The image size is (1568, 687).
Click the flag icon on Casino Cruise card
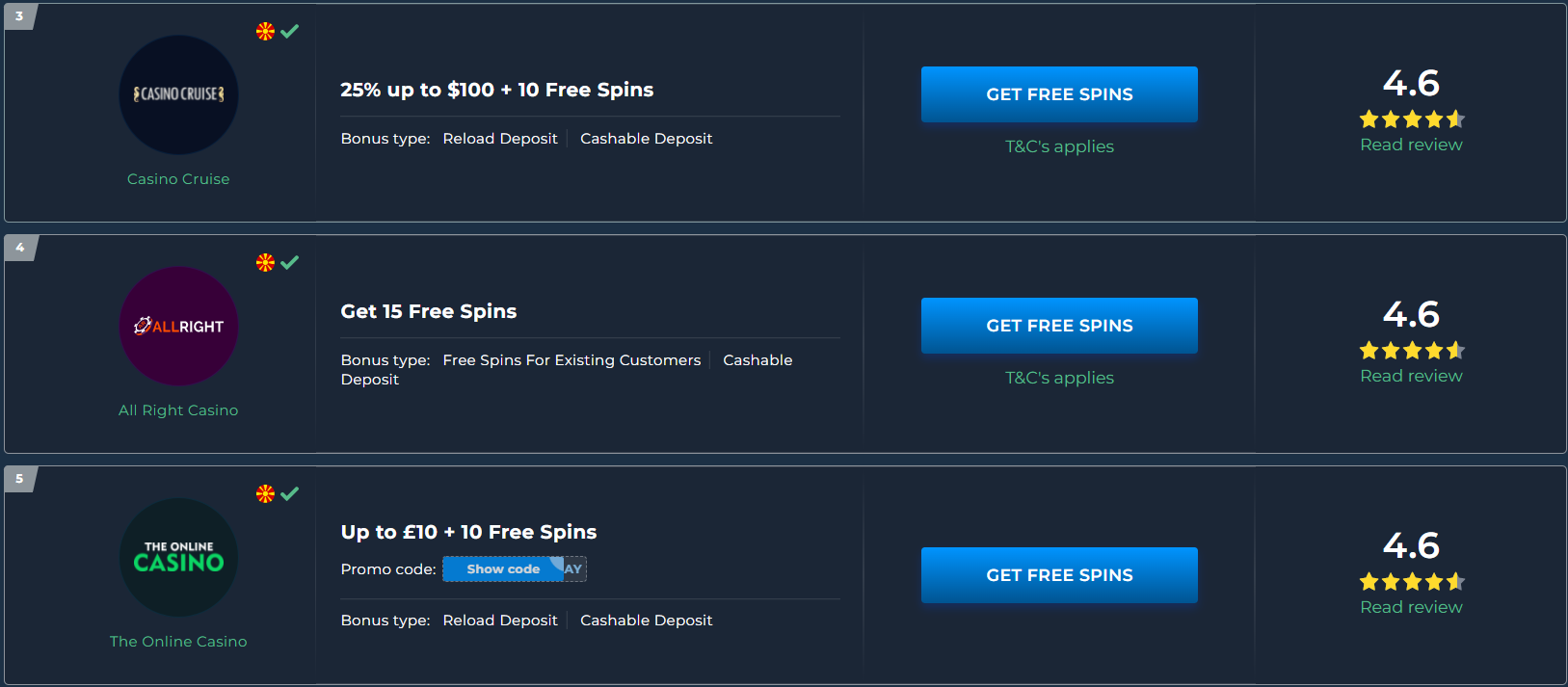click(265, 31)
